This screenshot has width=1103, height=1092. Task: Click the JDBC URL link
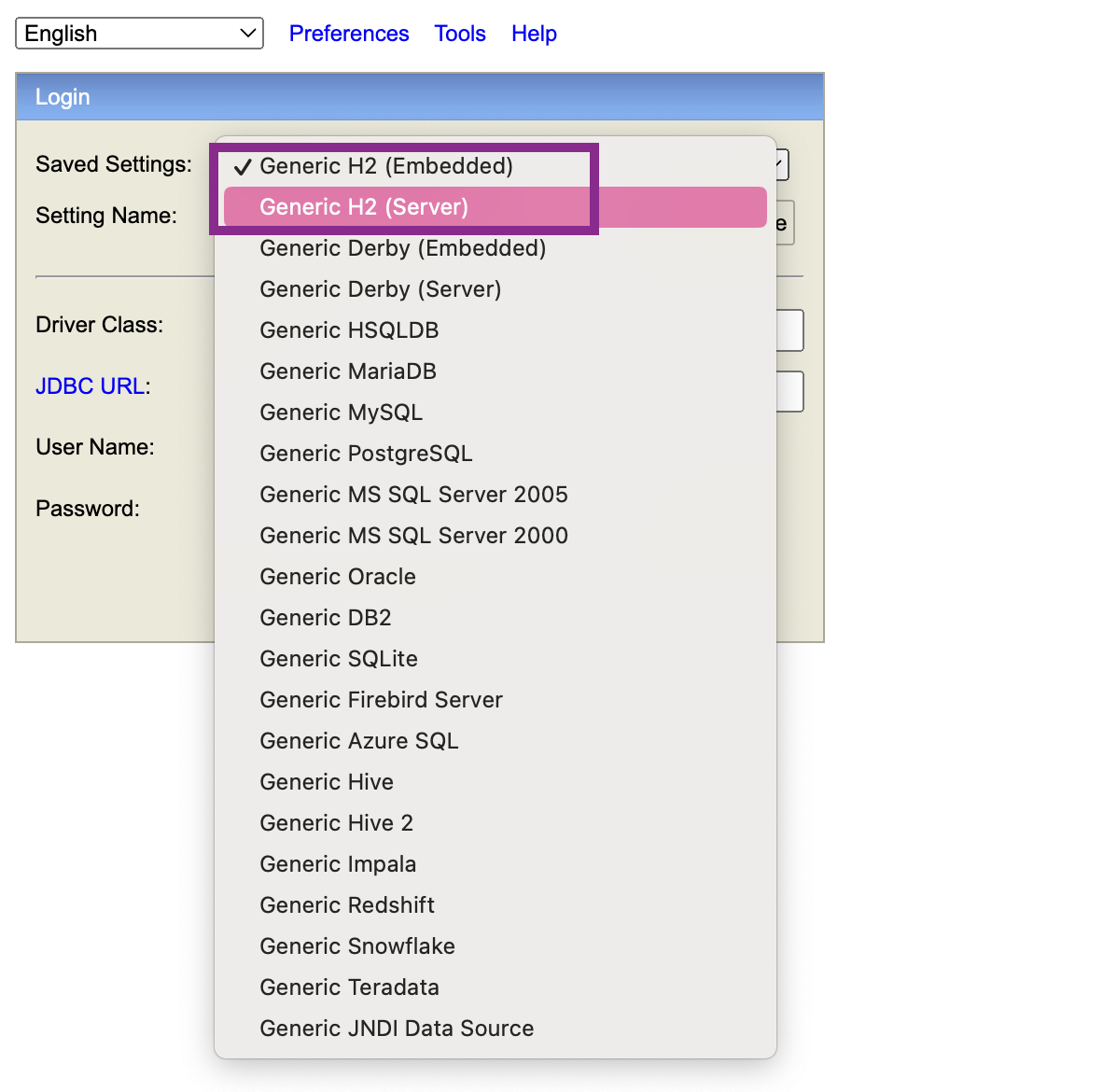[x=90, y=385]
